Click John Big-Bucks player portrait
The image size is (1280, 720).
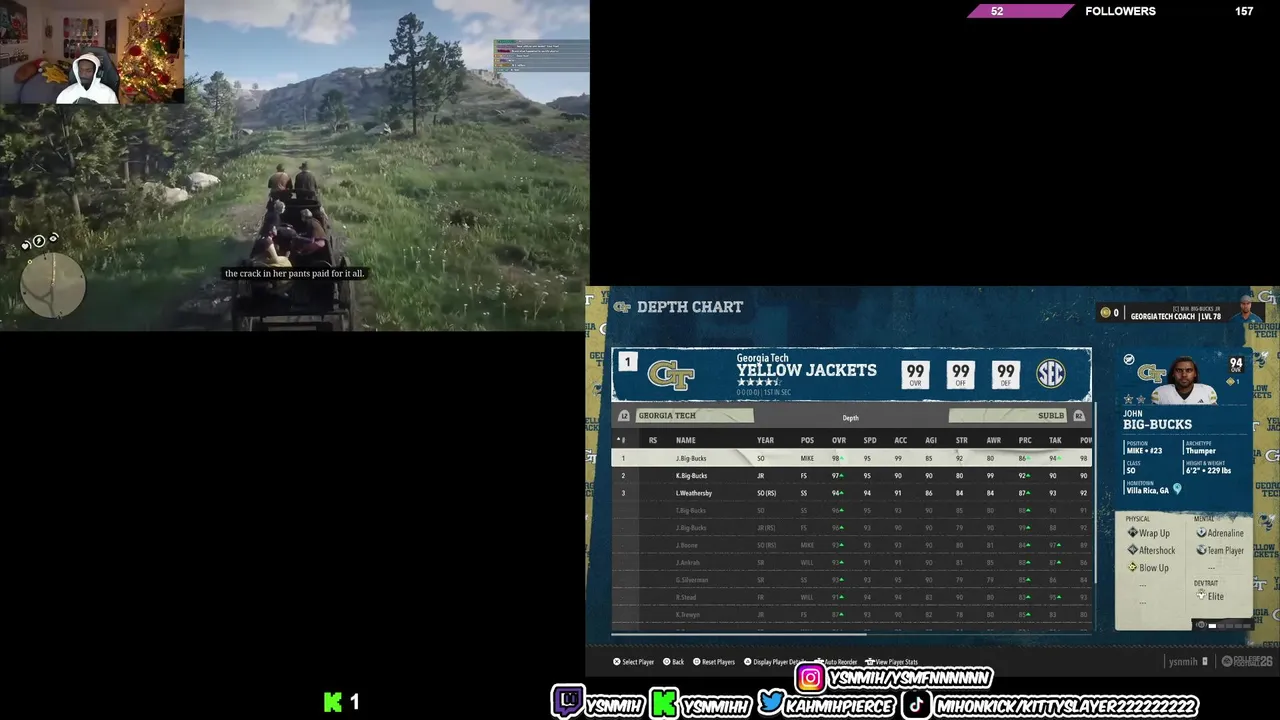pos(1184,381)
